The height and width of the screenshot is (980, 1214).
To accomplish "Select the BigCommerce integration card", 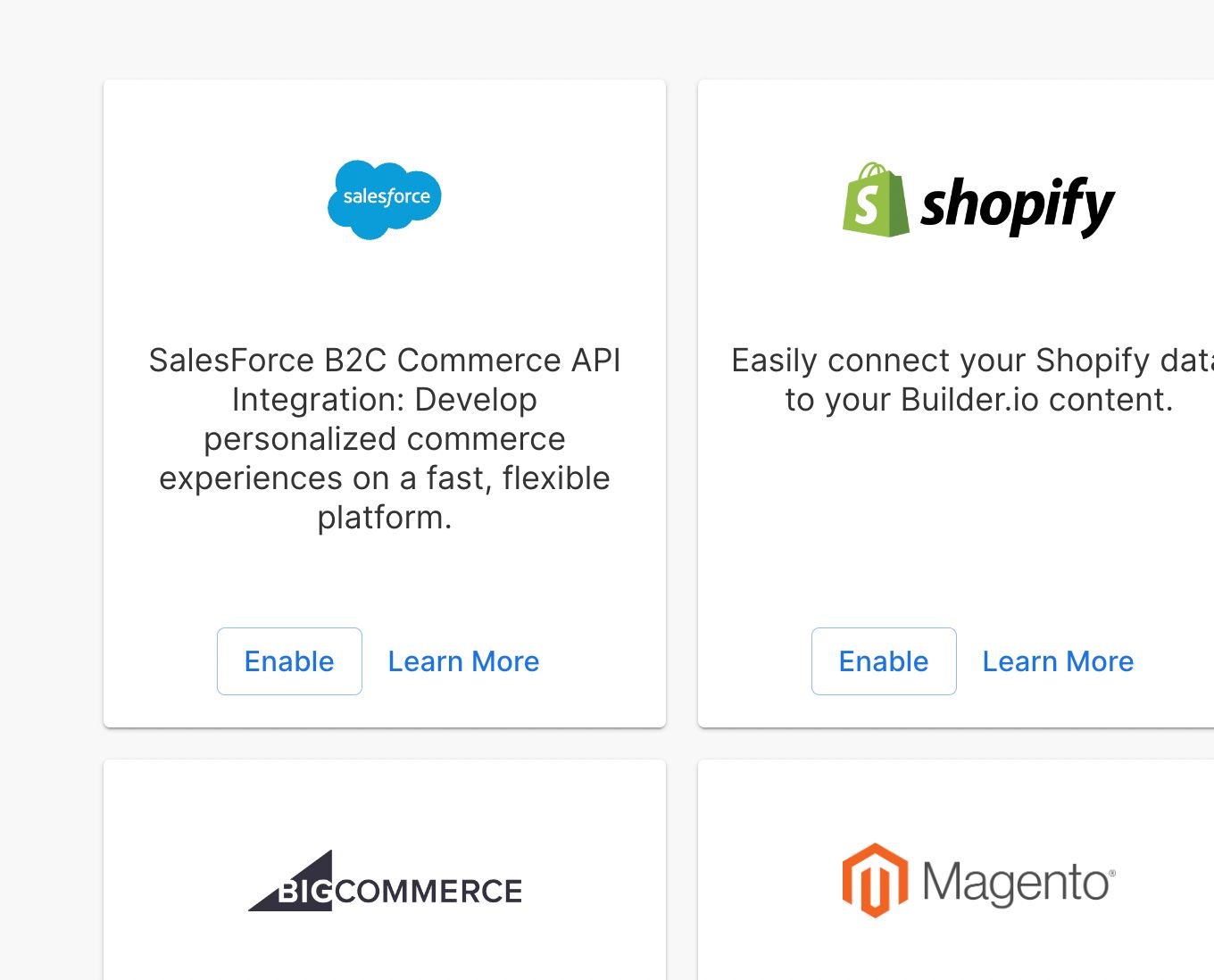I will 385,870.
